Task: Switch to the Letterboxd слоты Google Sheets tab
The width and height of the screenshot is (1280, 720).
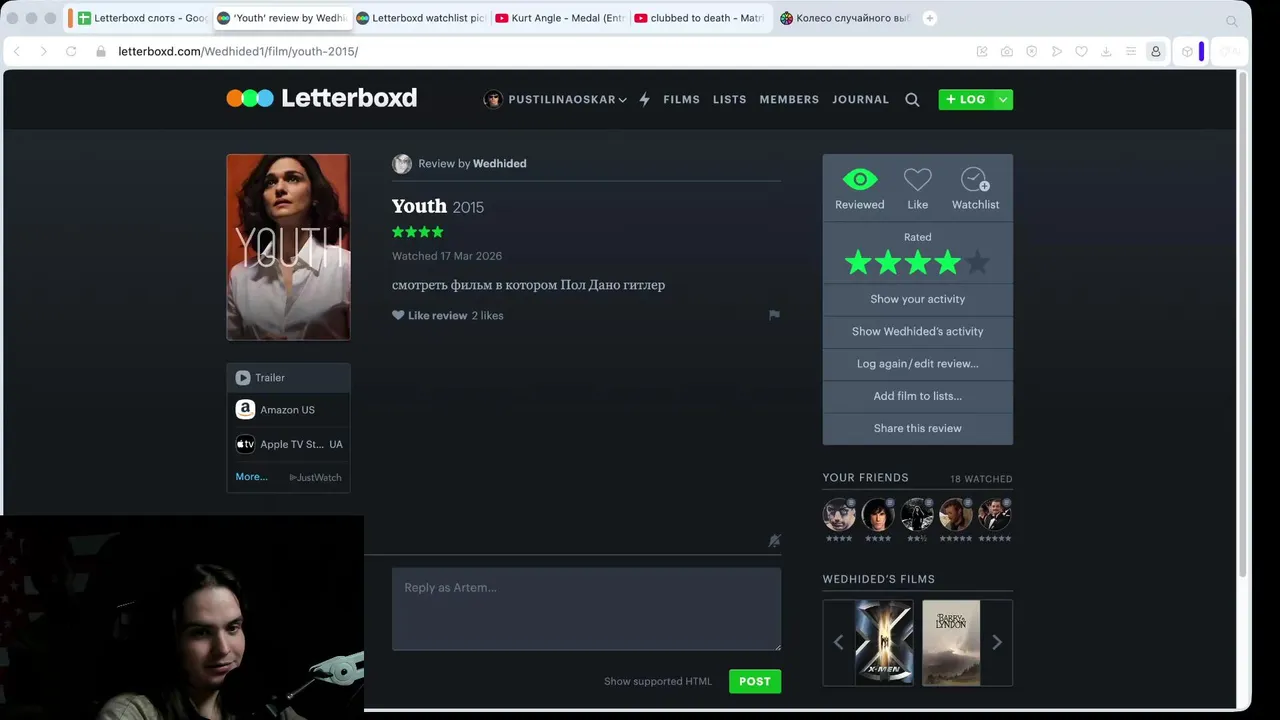Action: tap(143, 18)
